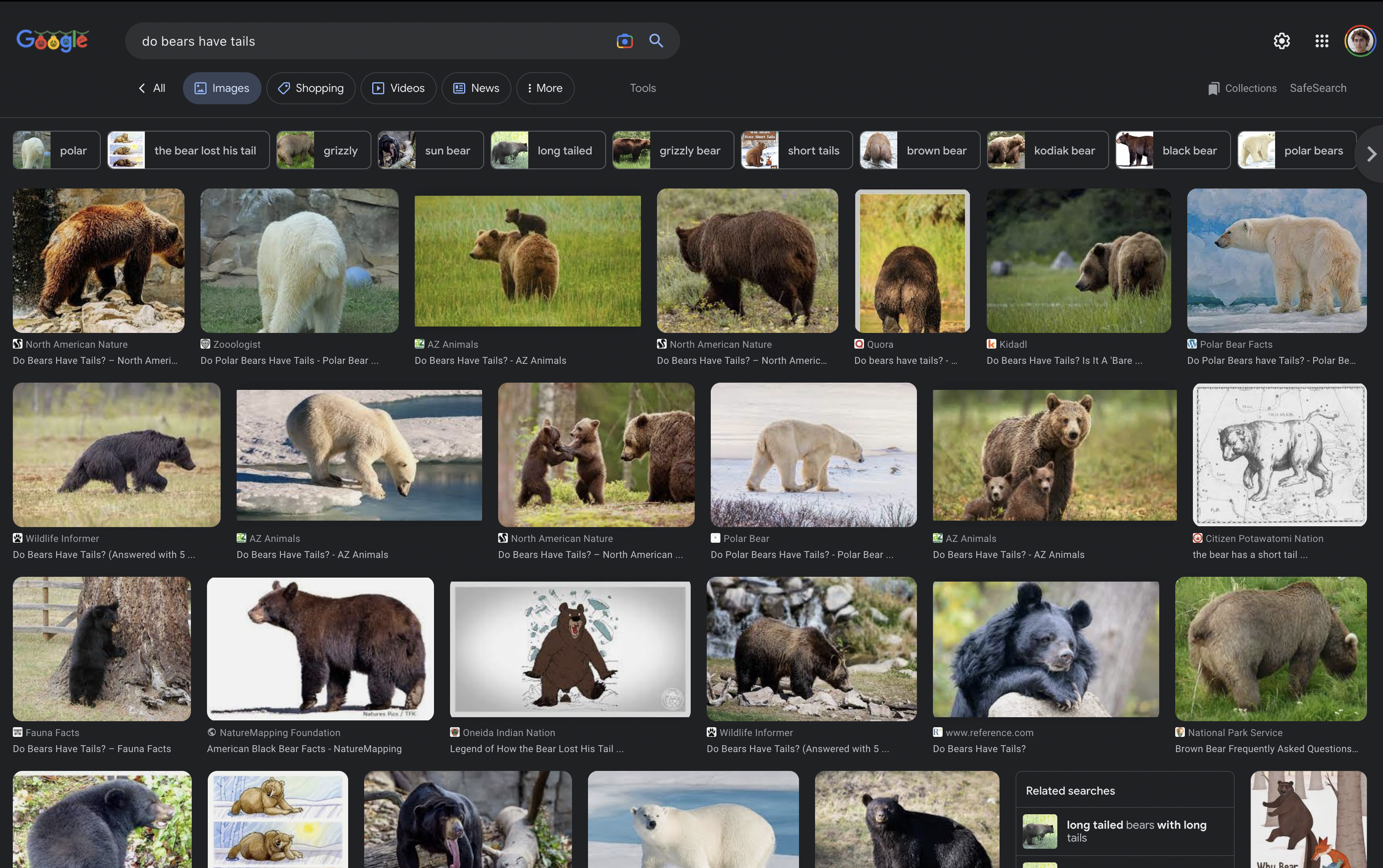Open 'Legend of How the Bear Lost His Tail' link
The height and width of the screenshot is (868, 1383).
pos(536,748)
